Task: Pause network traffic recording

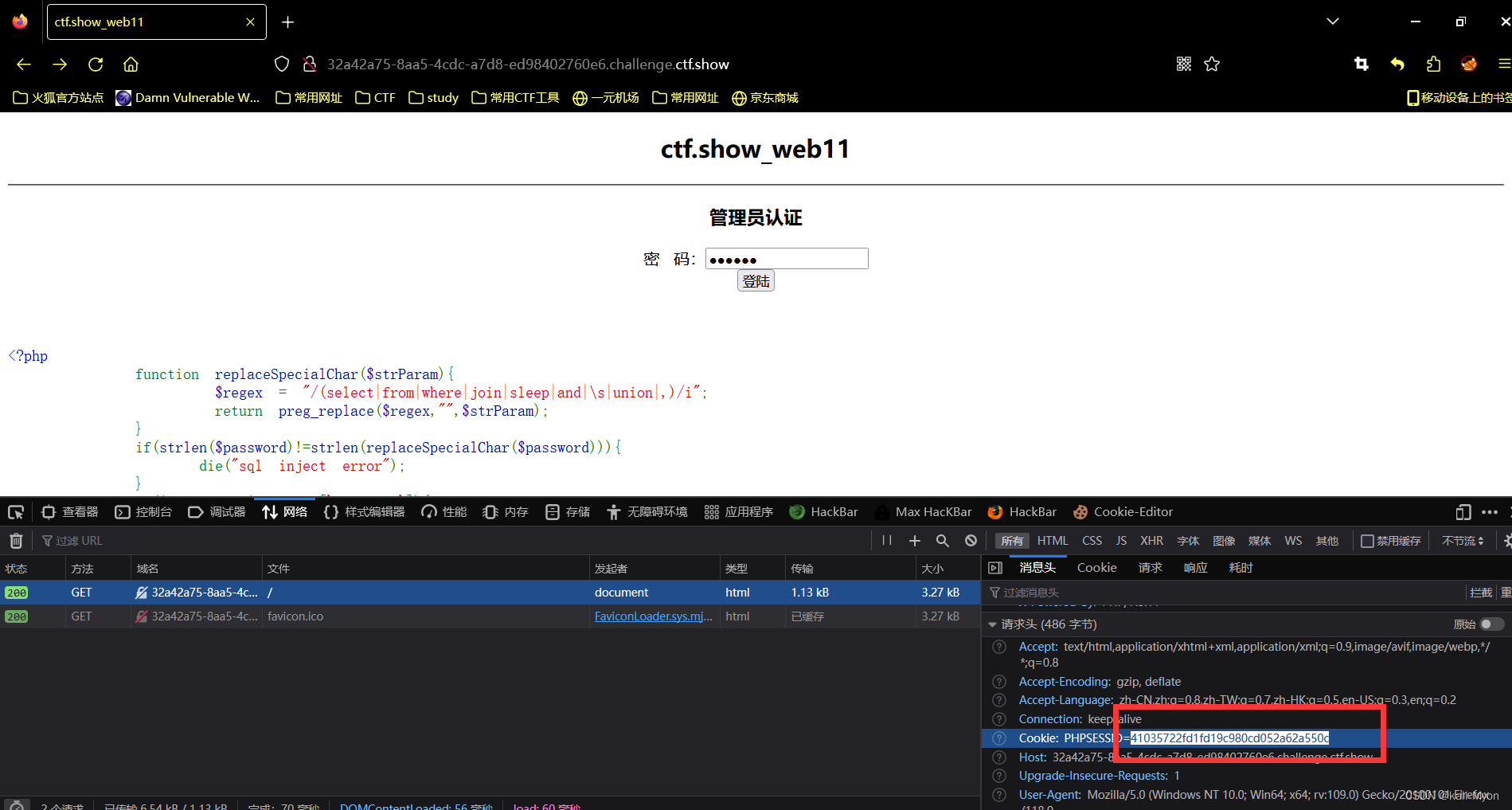Action: point(886,540)
